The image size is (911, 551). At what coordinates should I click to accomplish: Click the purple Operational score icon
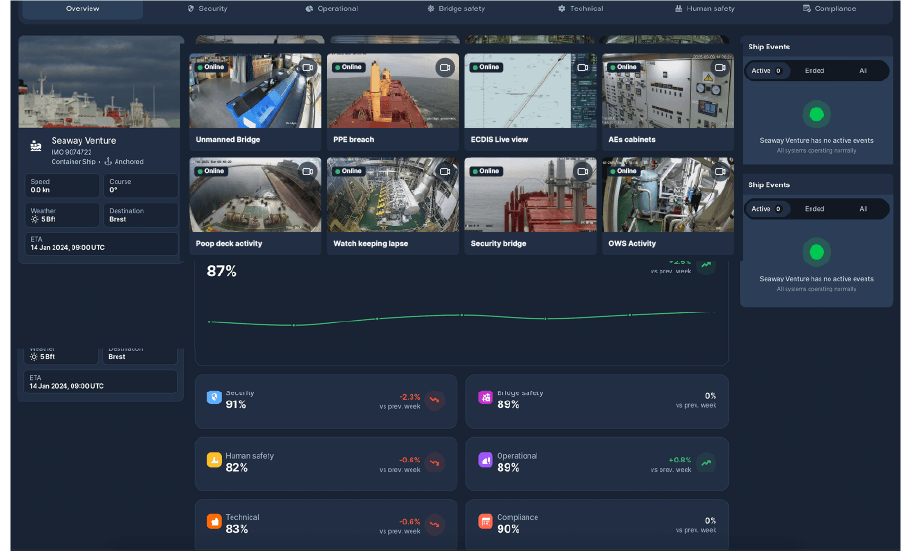pos(485,460)
